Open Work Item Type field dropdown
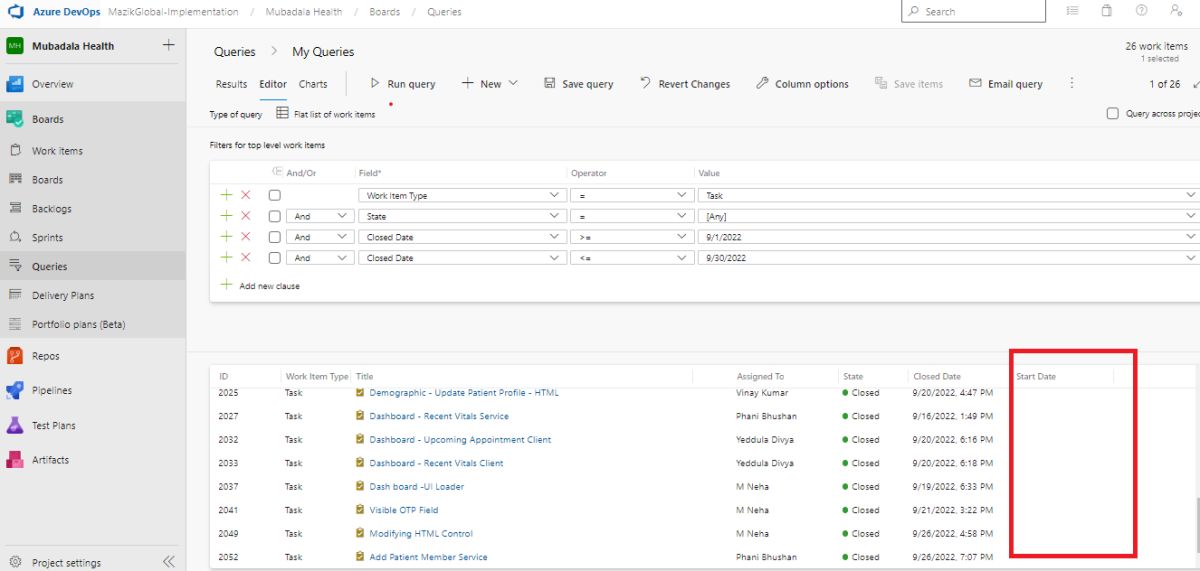 (x=462, y=195)
